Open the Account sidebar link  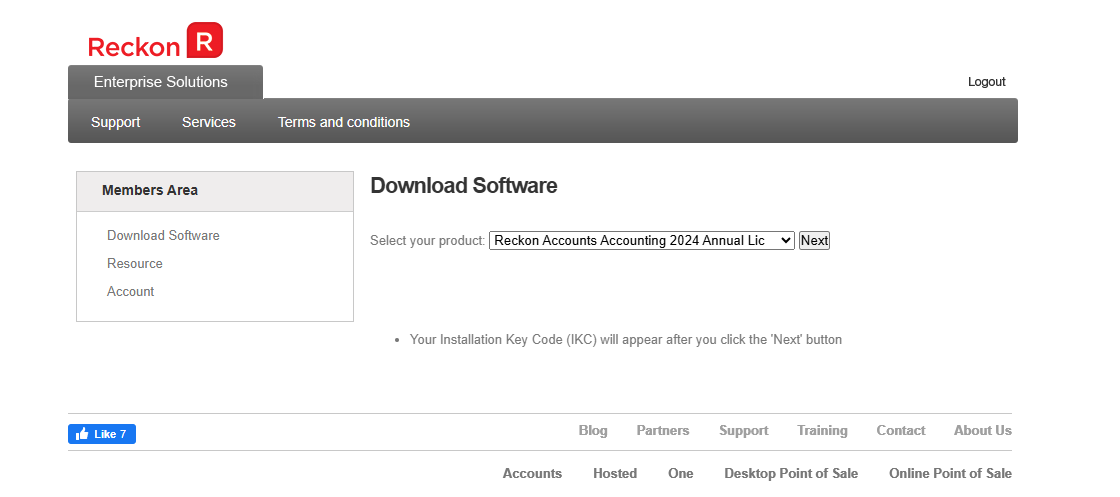tap(131, 291)
